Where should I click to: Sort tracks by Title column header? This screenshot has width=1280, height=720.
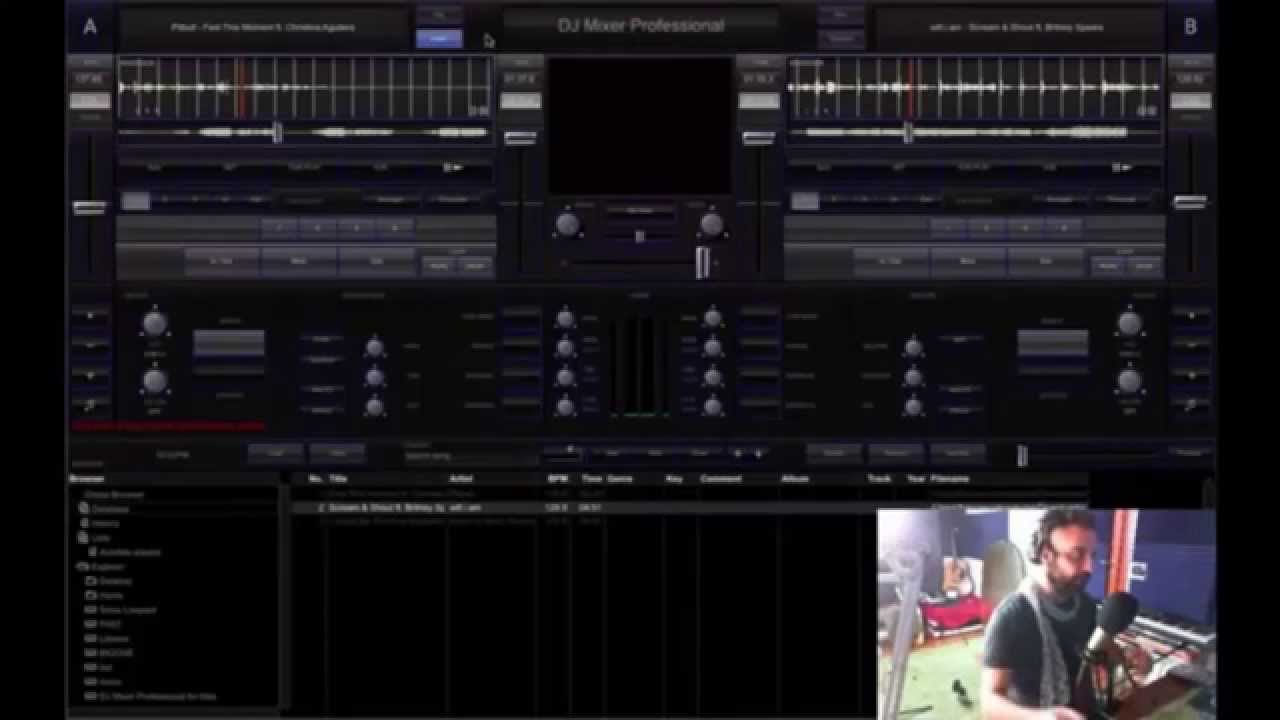[x=338, y=479]
